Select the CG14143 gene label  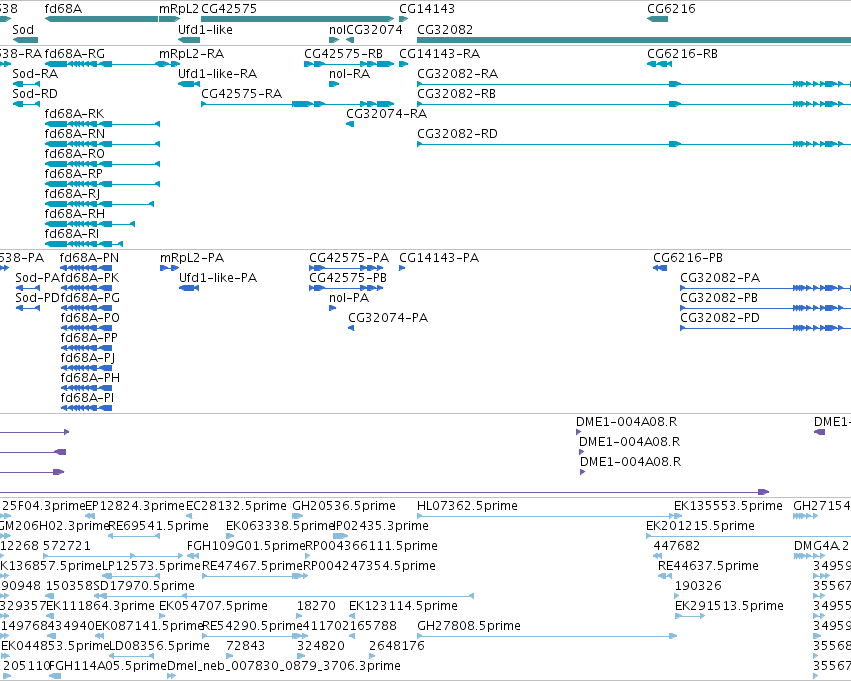[x=427, y=9]
